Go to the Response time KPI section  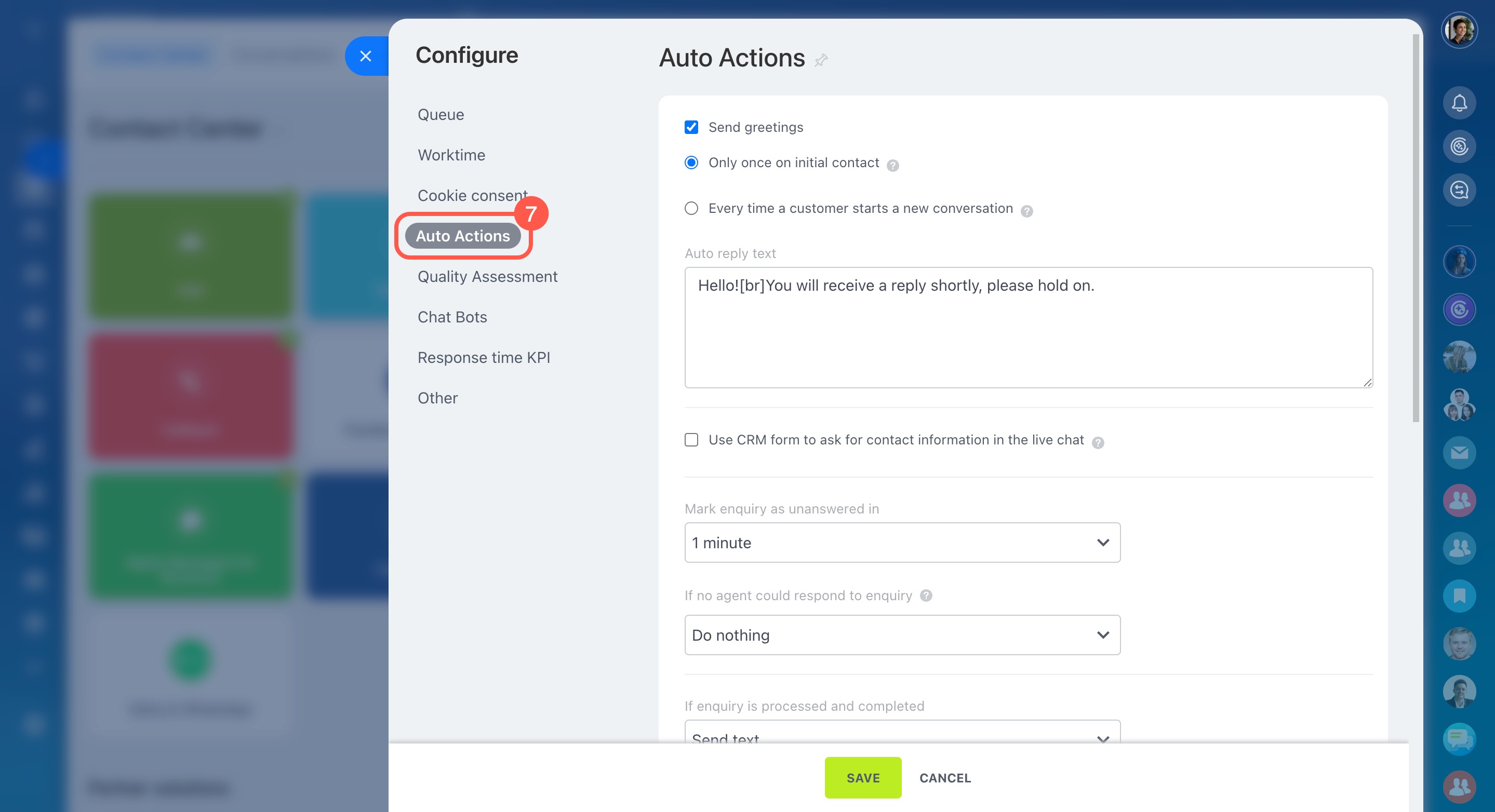click(484, 358)
